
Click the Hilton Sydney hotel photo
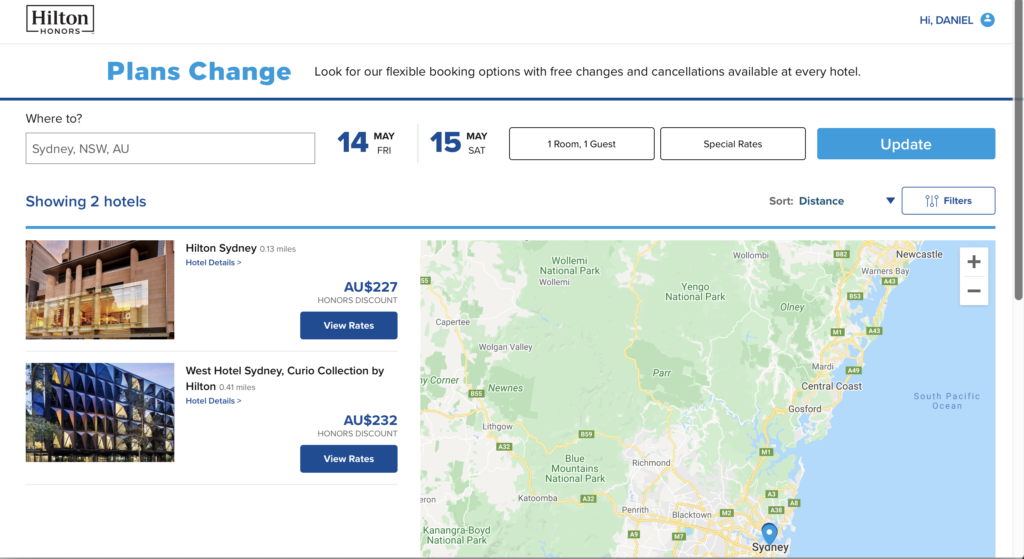[100, 289]
